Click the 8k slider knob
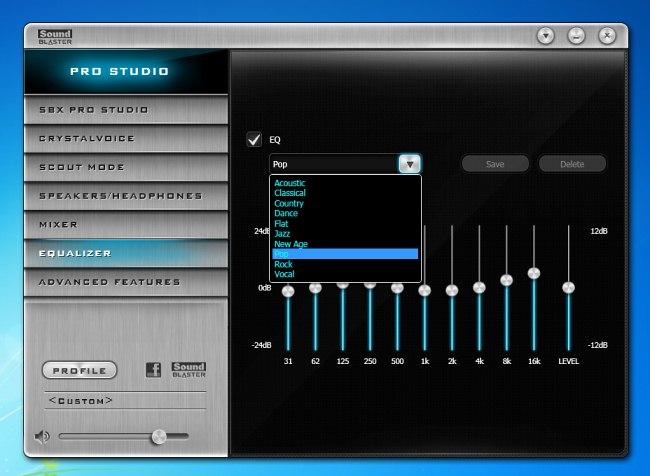The height and width of the screenshot is (476, 650). [507, 280]
